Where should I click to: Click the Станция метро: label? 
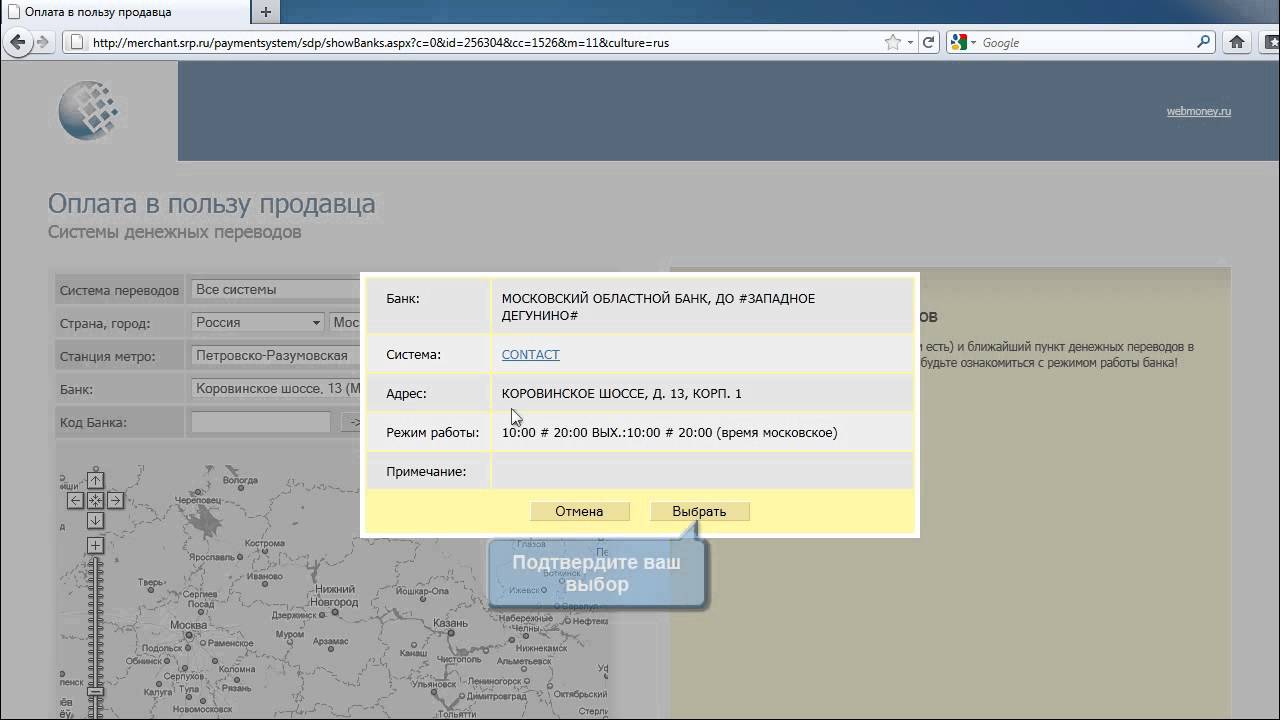point(107,356)
